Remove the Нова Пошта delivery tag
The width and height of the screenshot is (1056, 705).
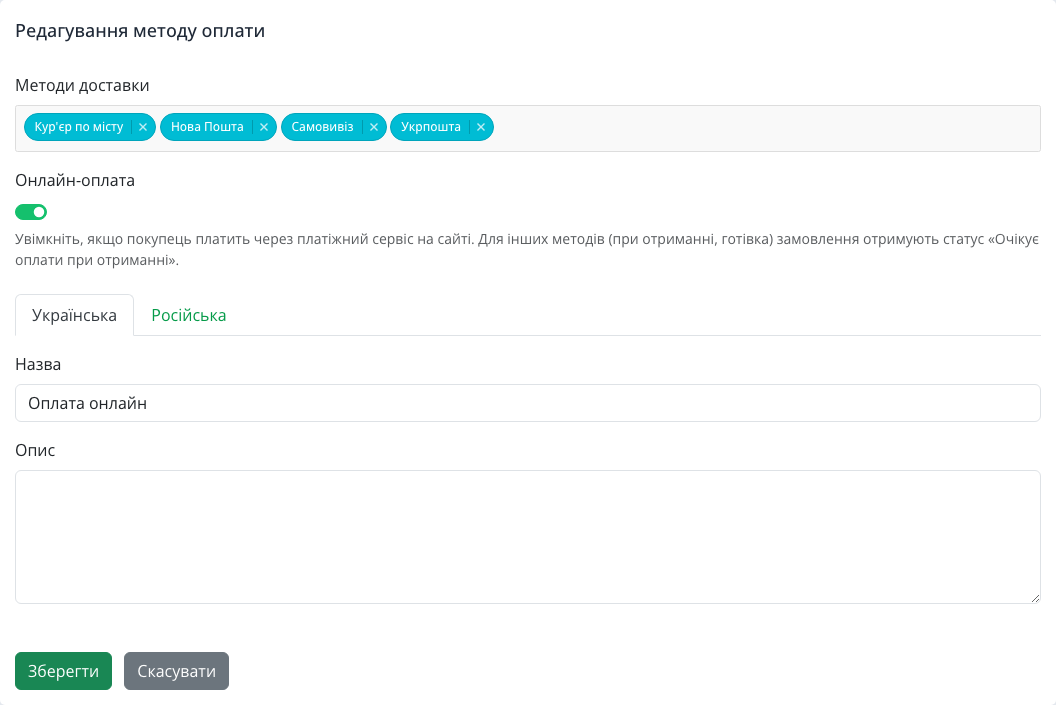(x=264, y=127)
